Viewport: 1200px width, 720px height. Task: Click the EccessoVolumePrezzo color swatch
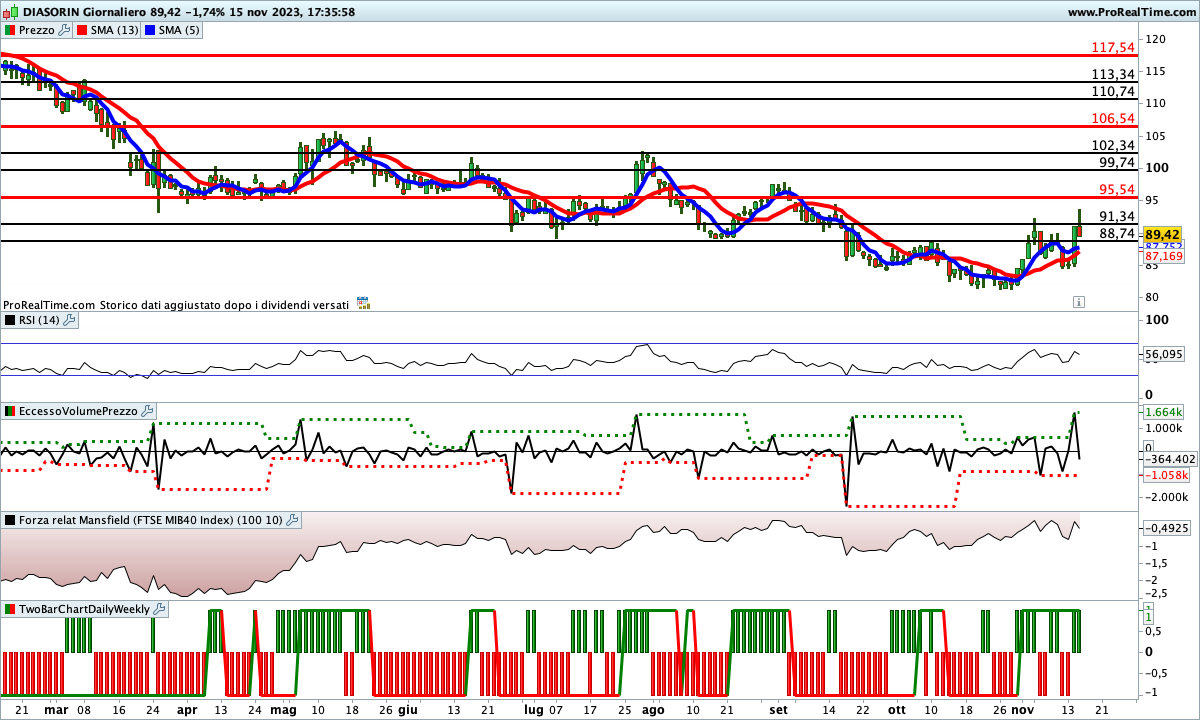[x=10, y=411]
